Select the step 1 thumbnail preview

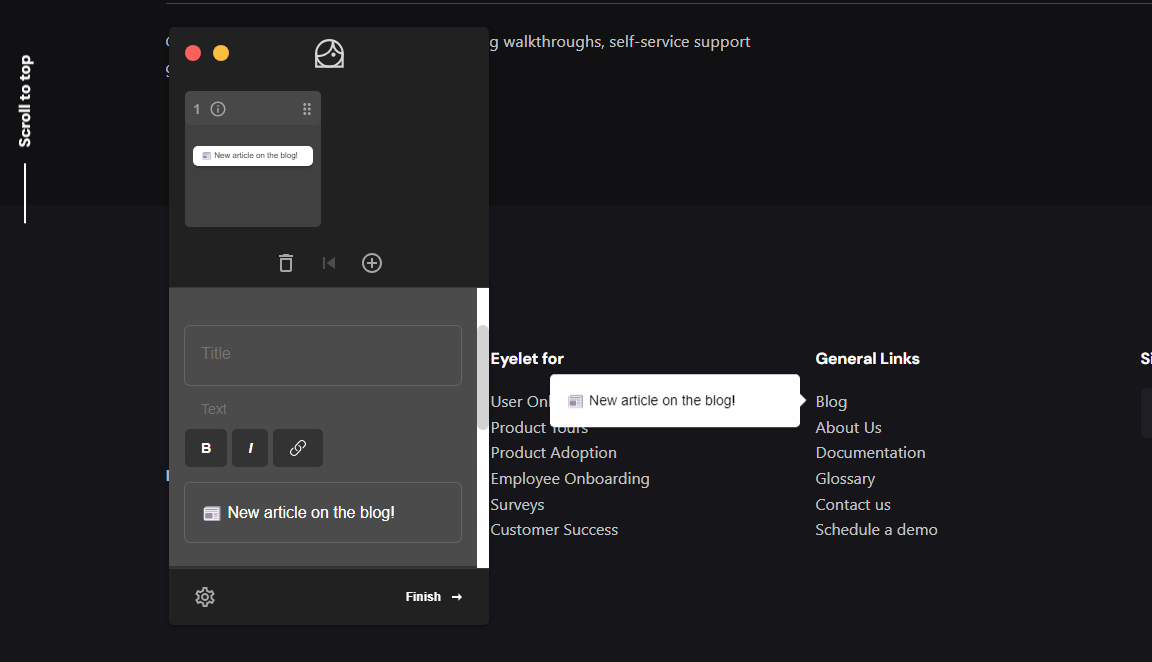(253, 172)
